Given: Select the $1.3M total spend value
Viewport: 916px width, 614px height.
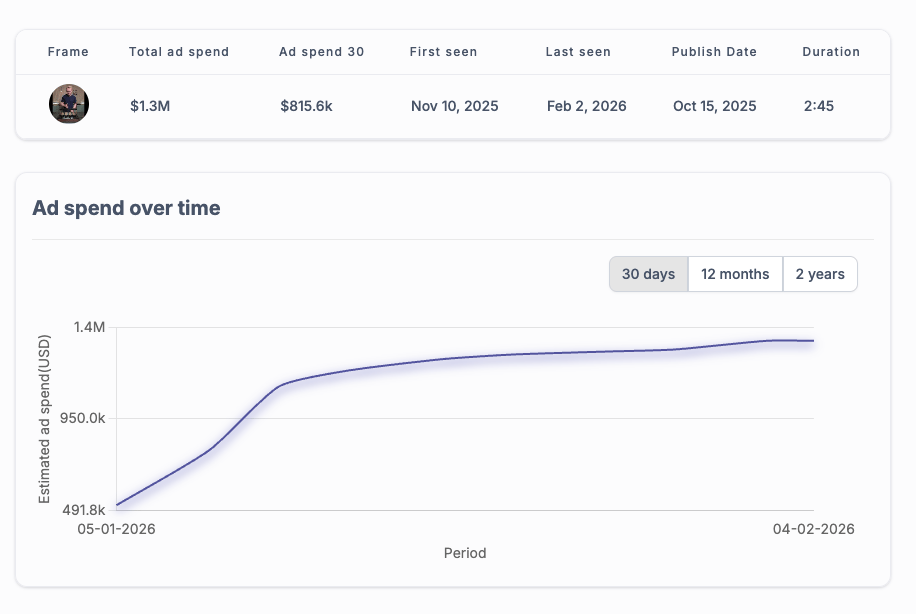Looking at the screenshot, I should 150,106.
